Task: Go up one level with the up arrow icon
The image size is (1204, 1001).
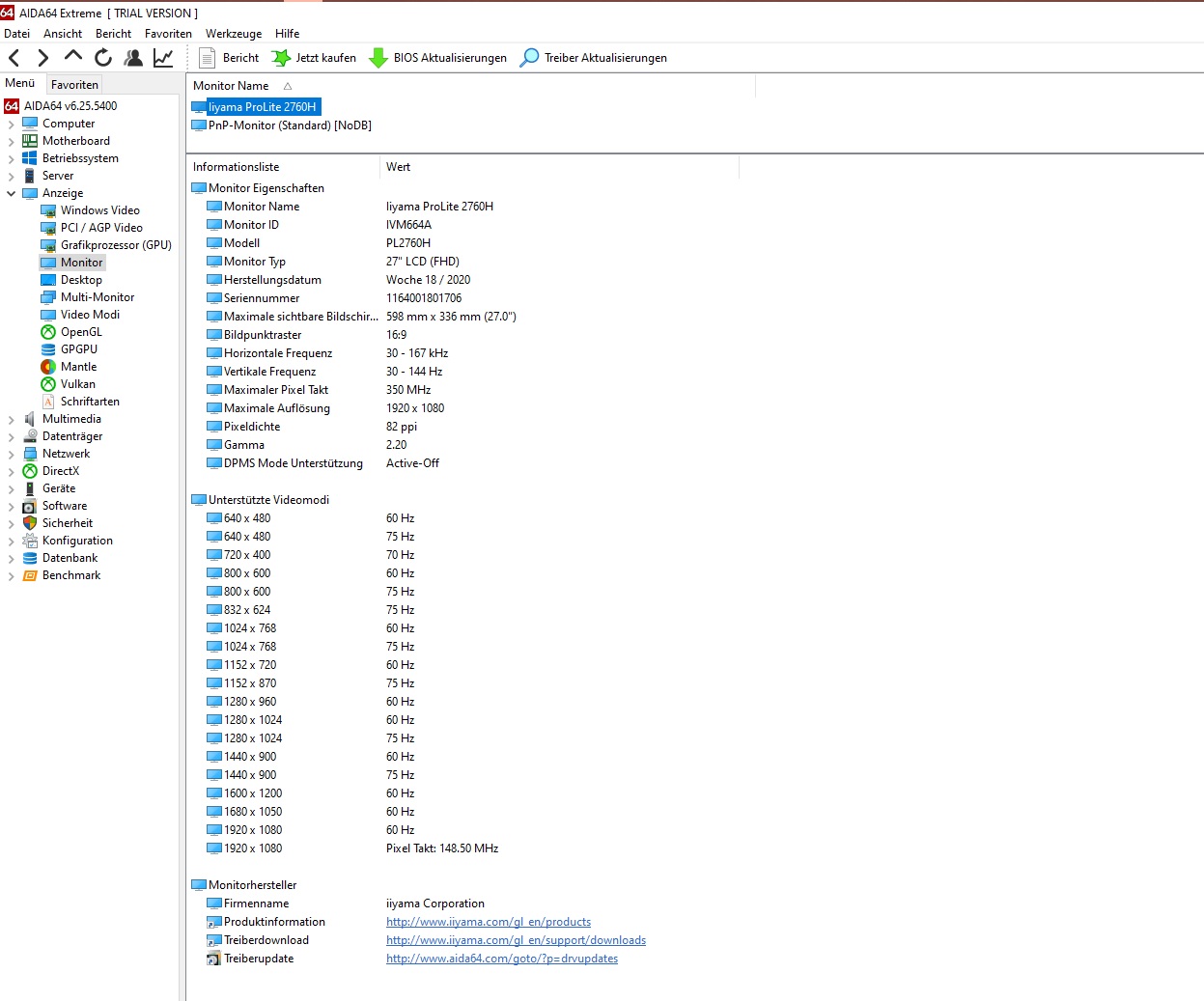Action: point(73,58)
